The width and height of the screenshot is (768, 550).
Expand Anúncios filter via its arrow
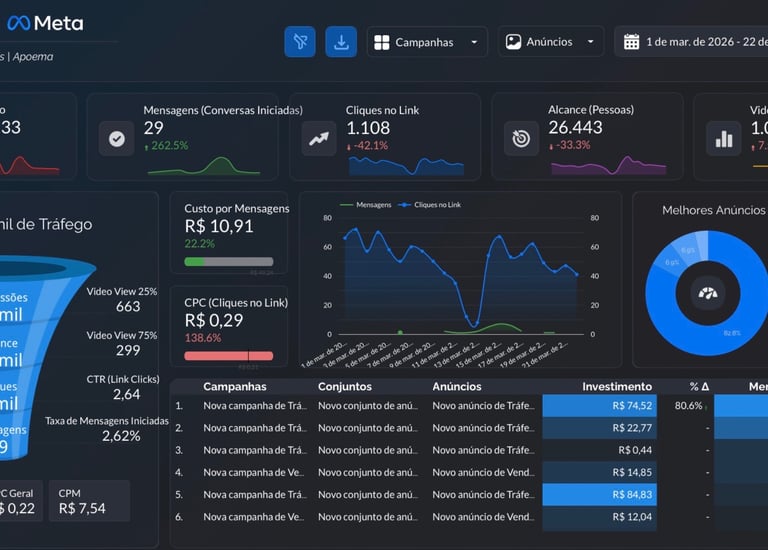pos(591,42)
